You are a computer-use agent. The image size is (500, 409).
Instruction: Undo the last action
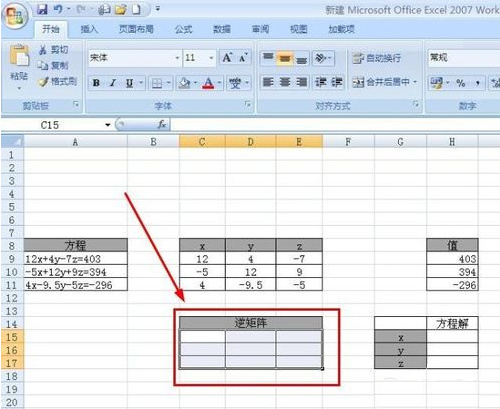point(58,9)
